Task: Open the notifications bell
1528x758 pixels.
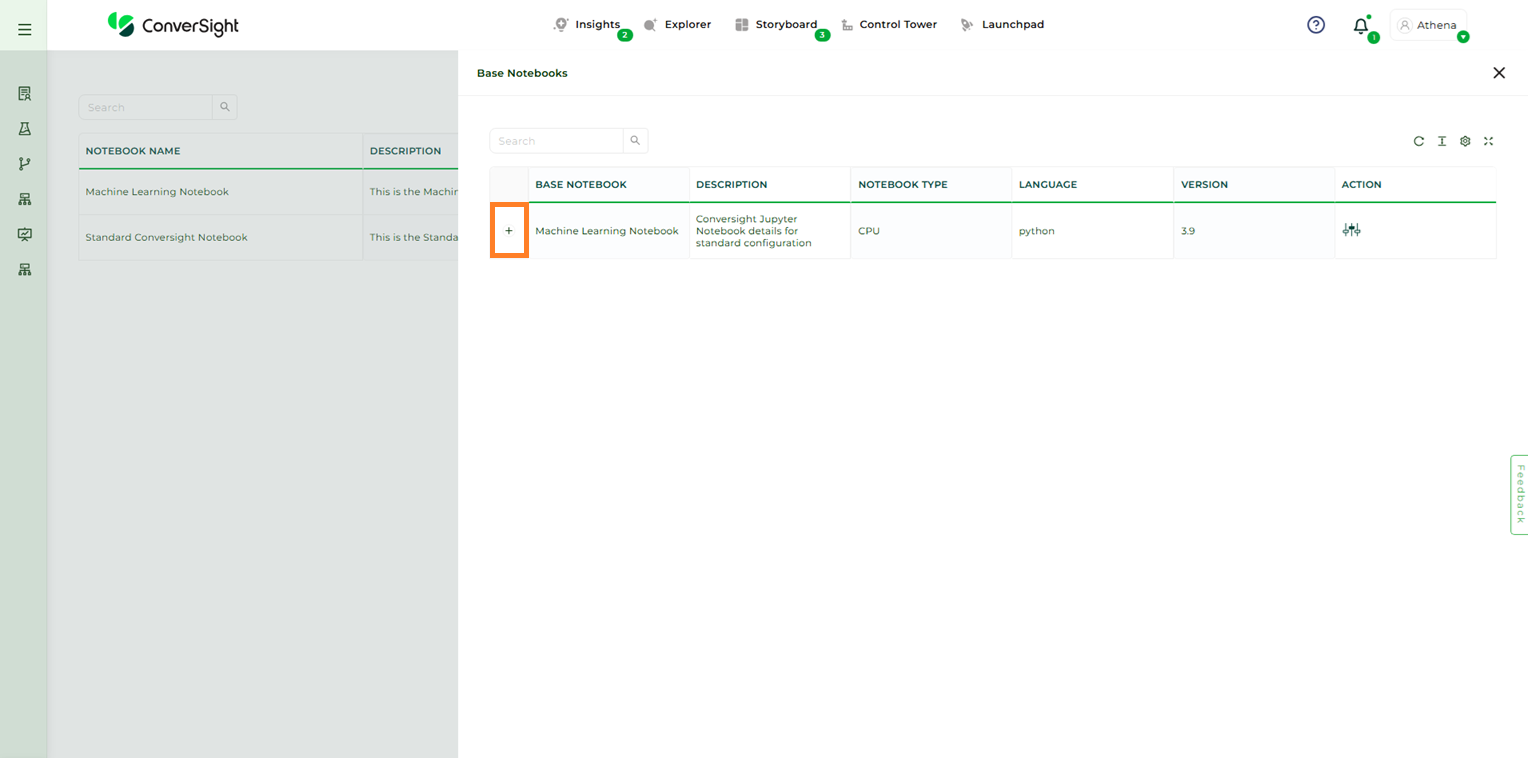Action: [x=1361, y=26]
